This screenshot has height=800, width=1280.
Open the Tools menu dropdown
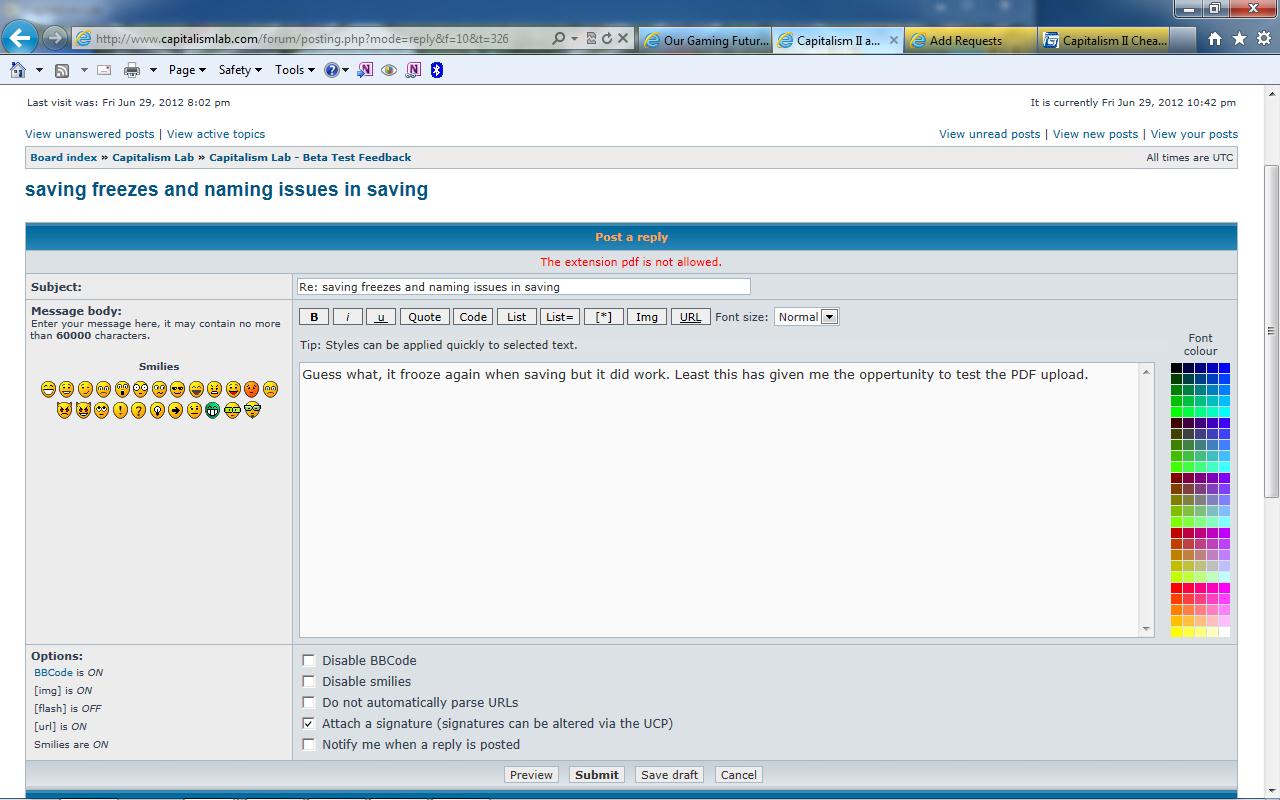click(295, 70)
